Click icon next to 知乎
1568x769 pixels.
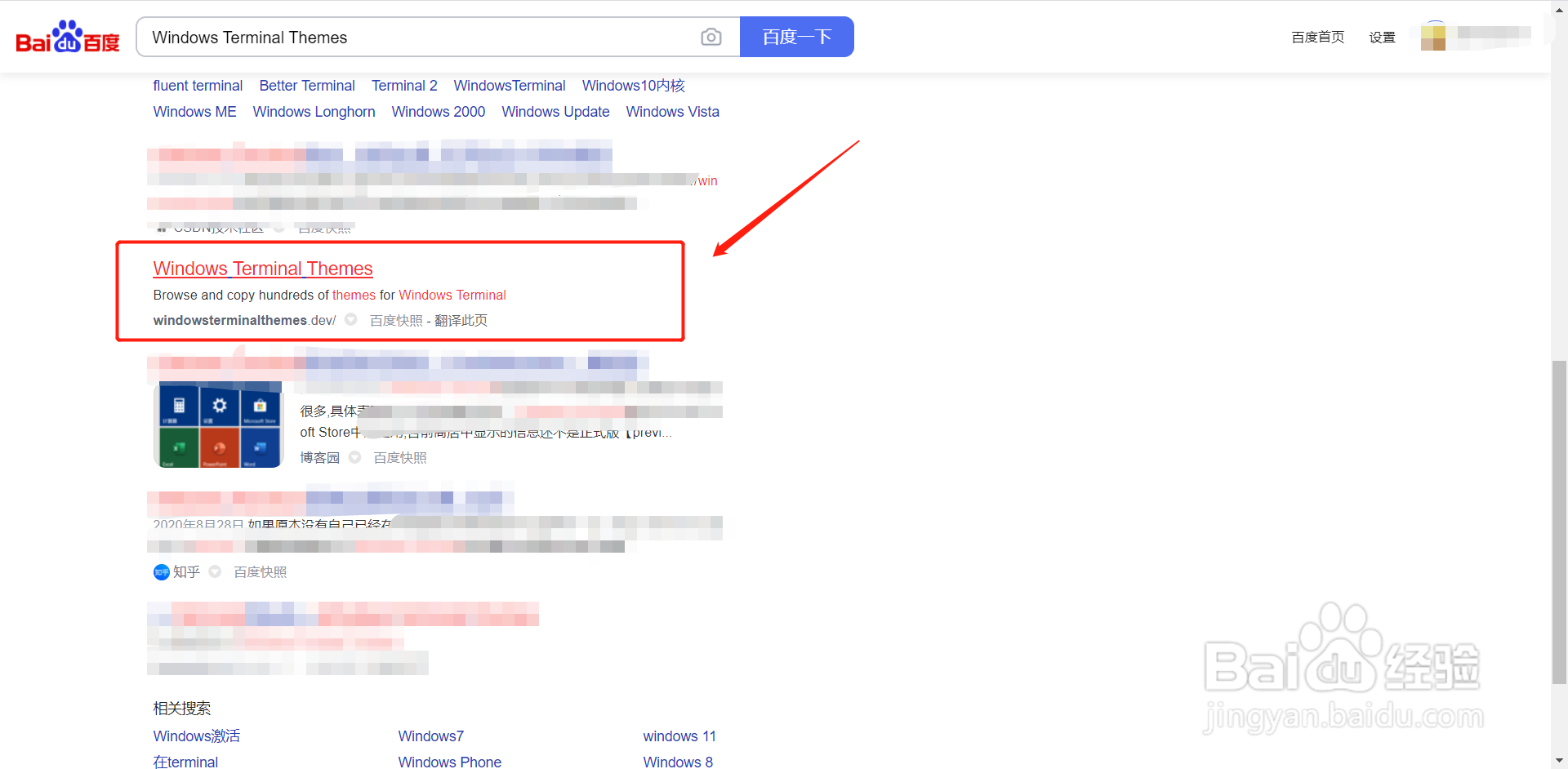[x=215, y=572]
